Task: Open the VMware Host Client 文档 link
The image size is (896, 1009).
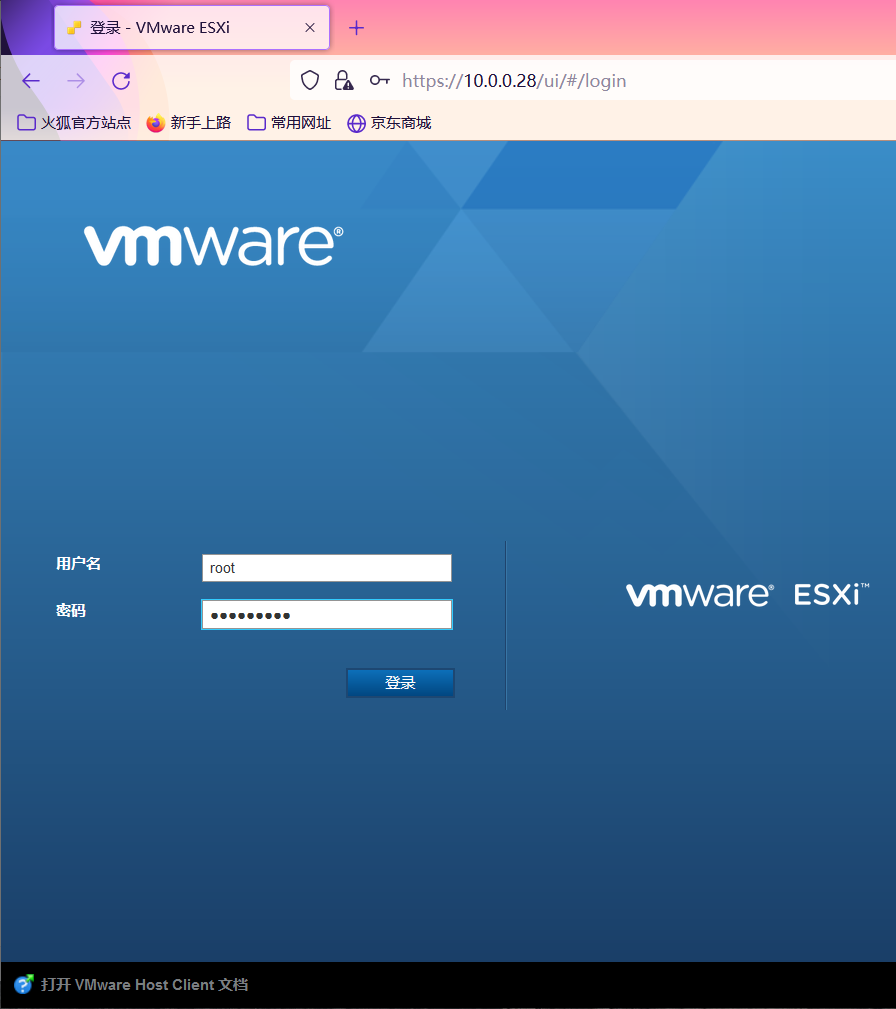Action: coord(144,985)
